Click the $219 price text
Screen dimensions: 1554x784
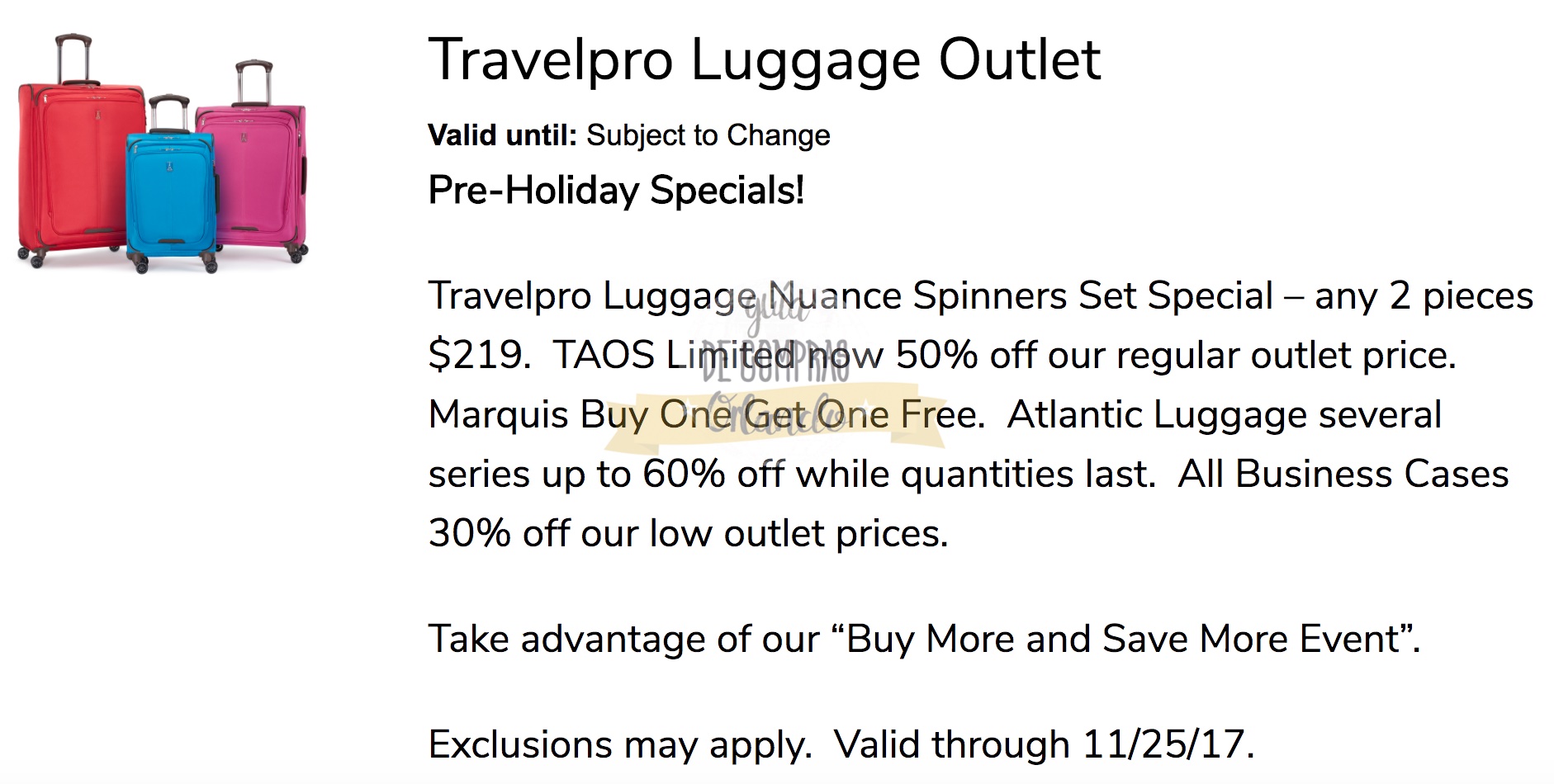pos(477,355)
